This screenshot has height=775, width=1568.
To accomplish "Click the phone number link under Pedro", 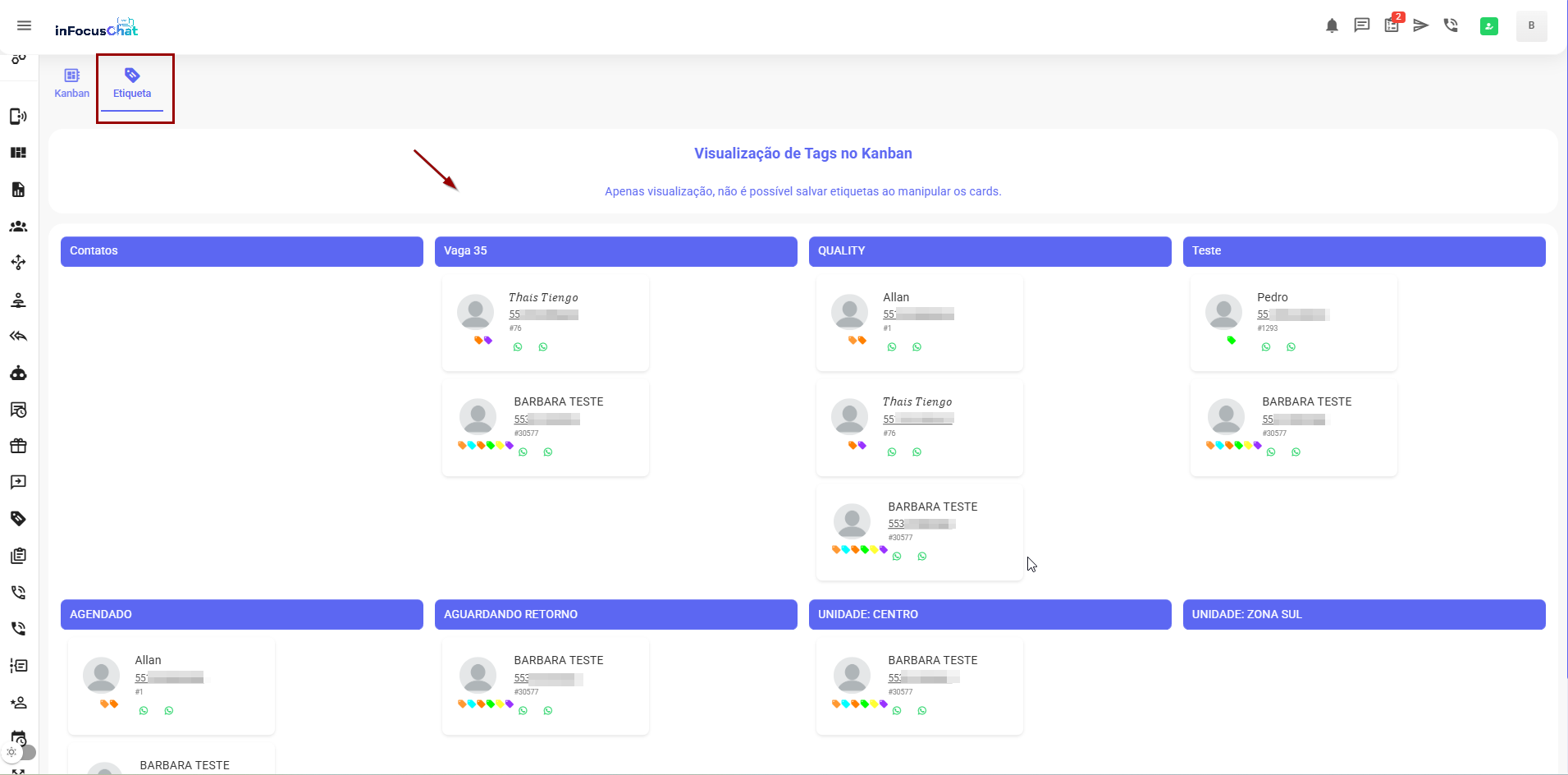I will pos(1291,314).
